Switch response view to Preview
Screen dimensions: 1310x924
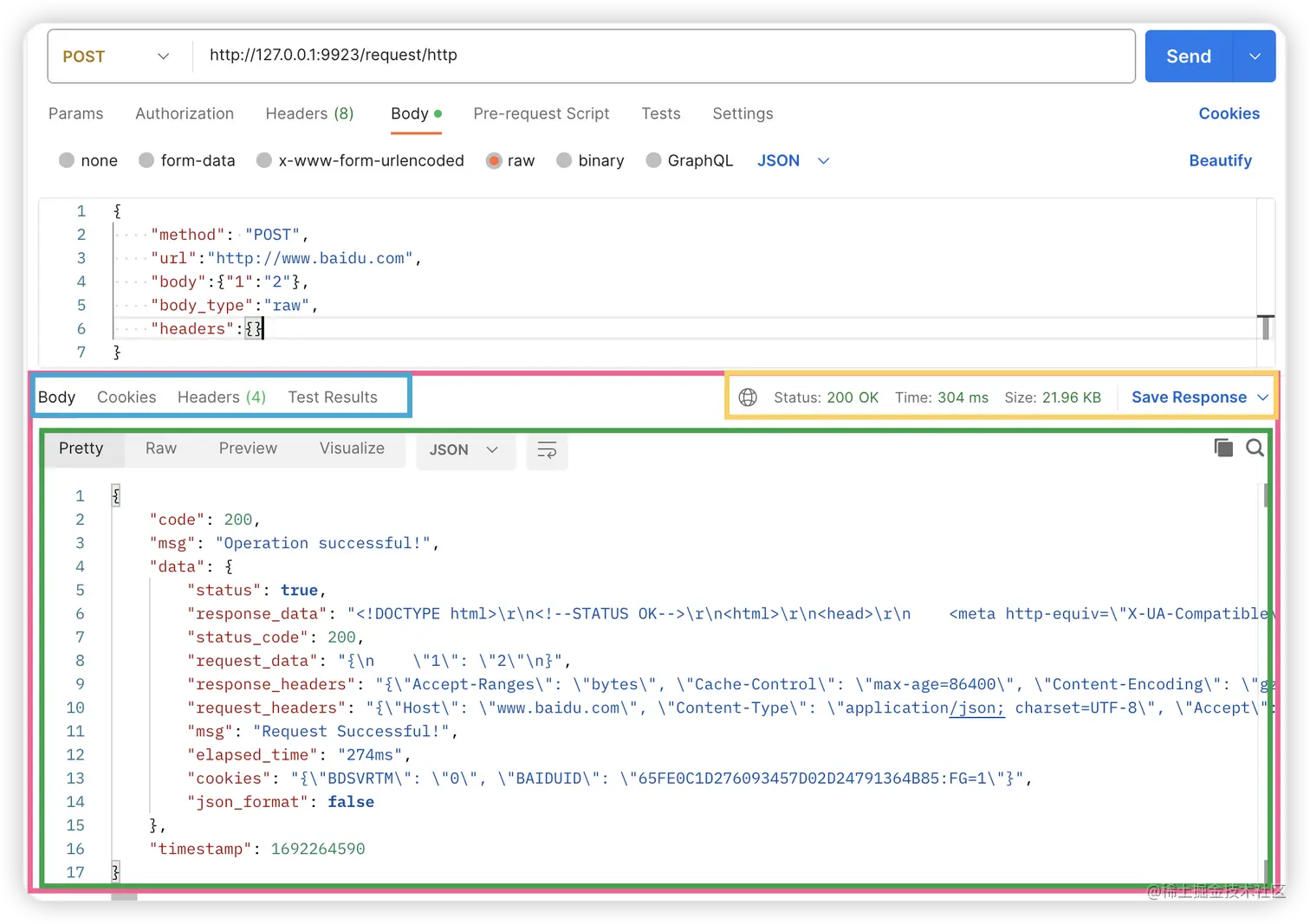(248, 449)
